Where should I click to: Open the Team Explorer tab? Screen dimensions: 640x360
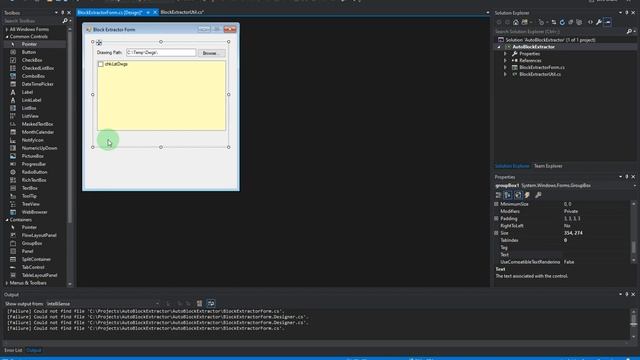coord(548,166)
